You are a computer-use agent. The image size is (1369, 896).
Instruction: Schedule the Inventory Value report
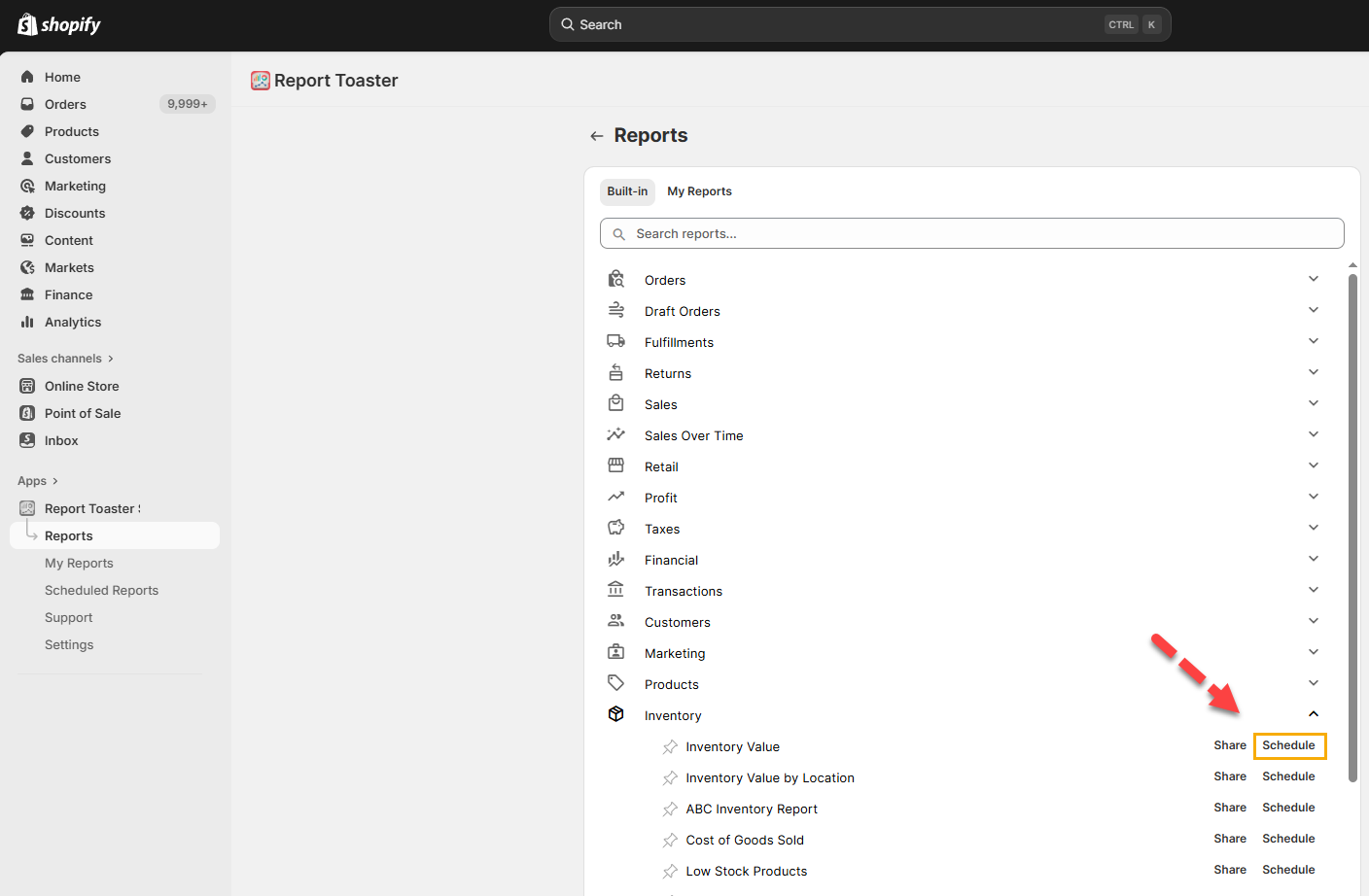[x=1288, y=745]
